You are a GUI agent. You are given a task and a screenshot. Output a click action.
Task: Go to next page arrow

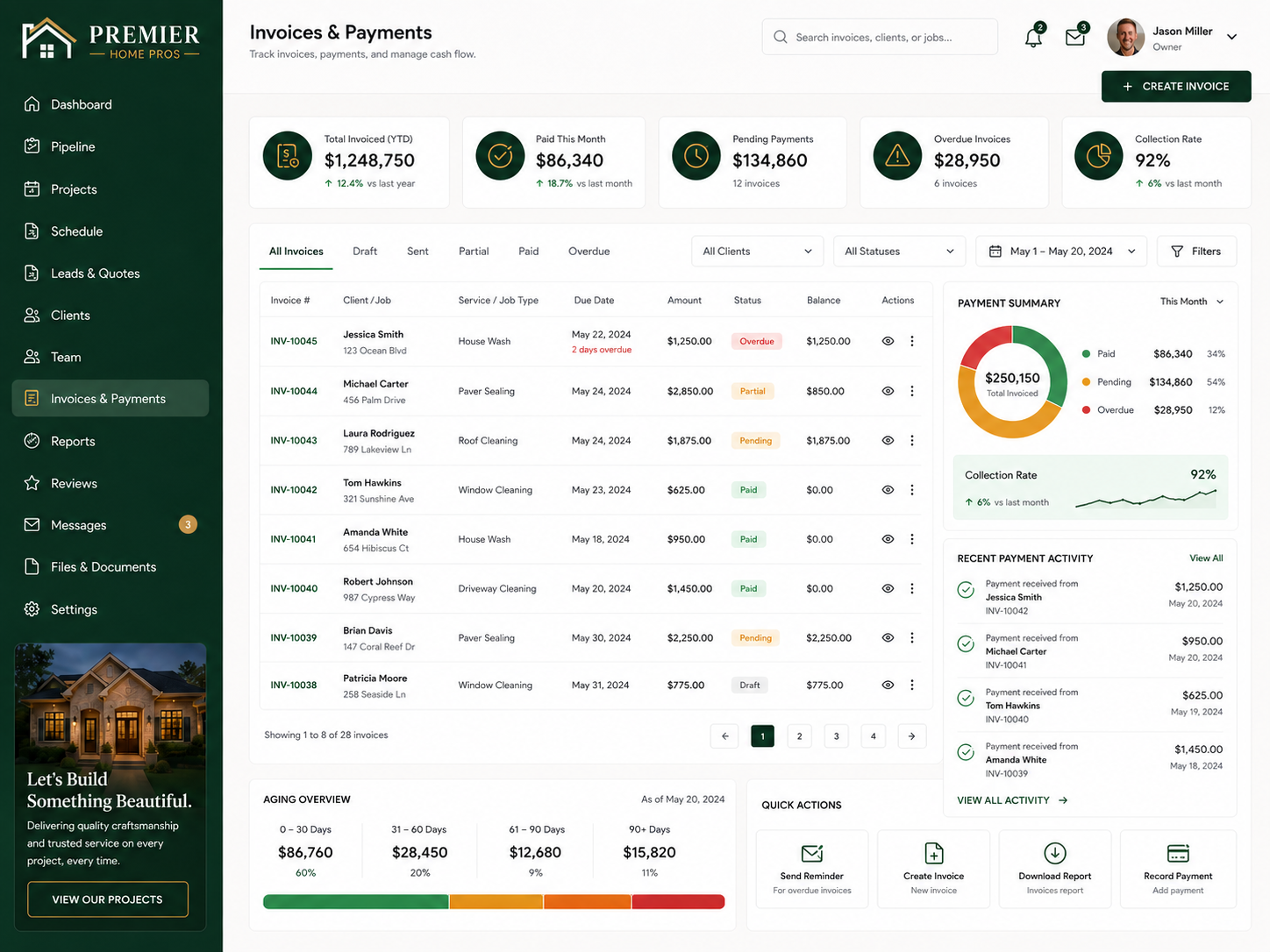[912, 736]
